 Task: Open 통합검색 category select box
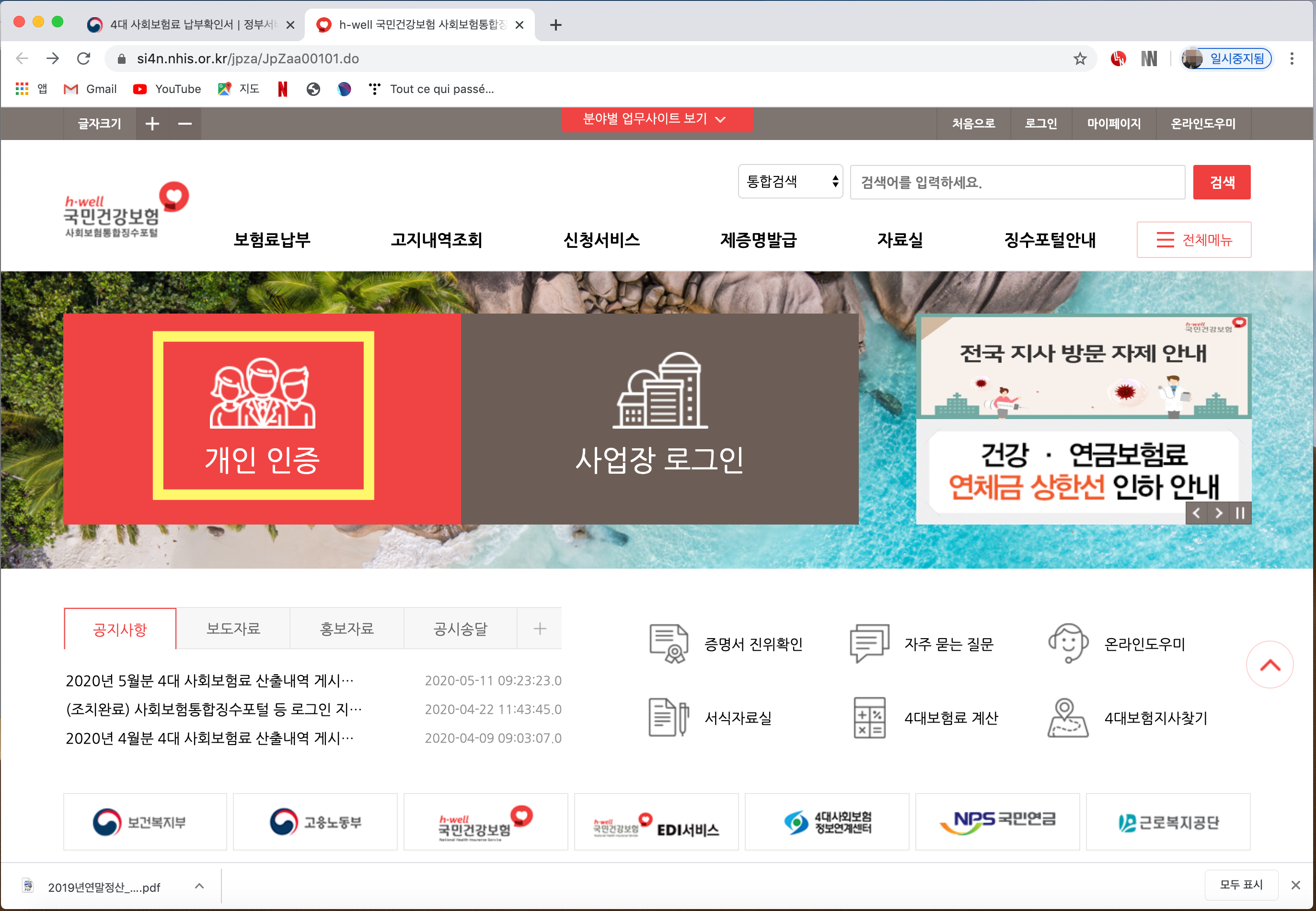(x=790, y=182)
